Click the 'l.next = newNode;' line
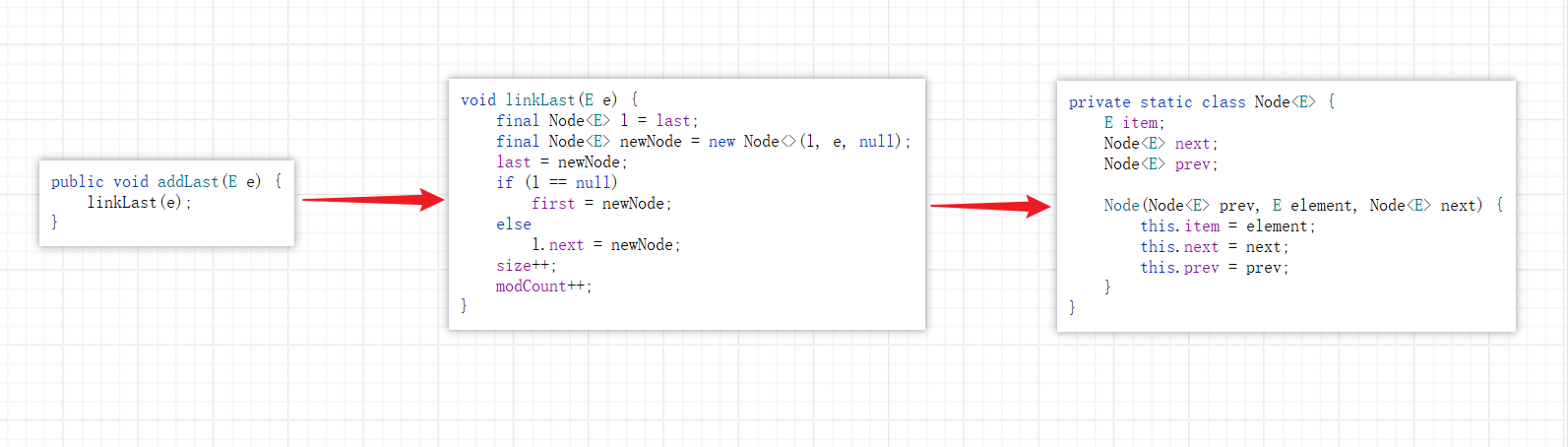This screenshot has height=447, width=1568. point(606,244)
